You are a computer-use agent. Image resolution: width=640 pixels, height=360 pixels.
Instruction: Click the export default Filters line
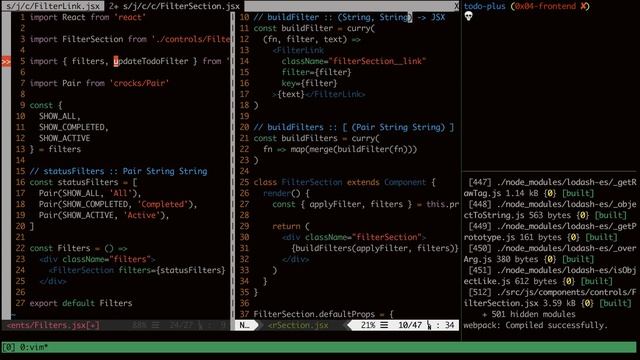tap(81, 303)
